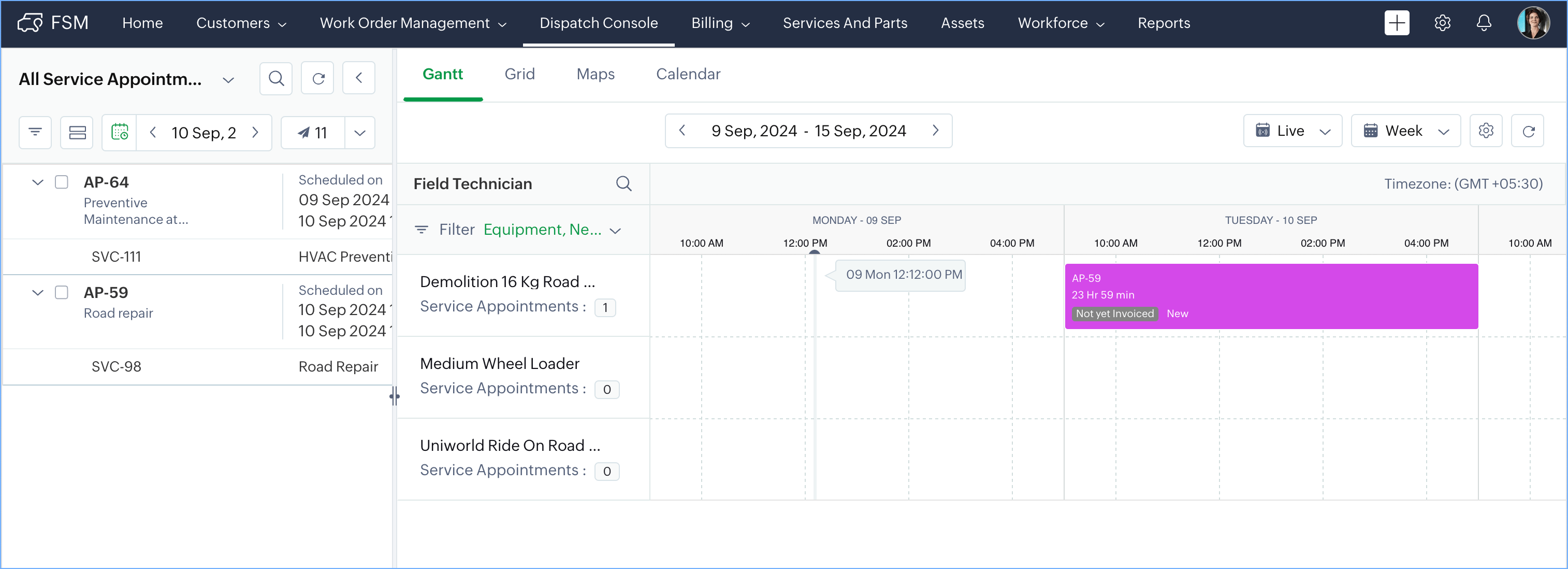
Task: Collapse the AP-59 appointment row
Action: coord(38,292)
